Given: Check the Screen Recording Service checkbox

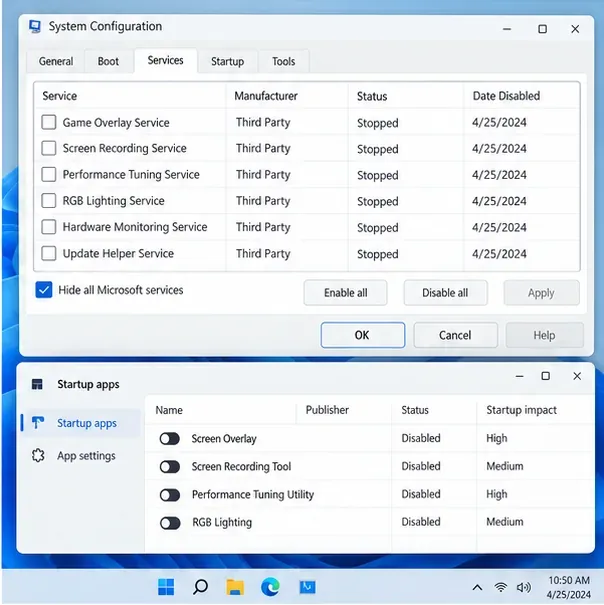Looking at the screenshot, I should [x=49, y=148].
